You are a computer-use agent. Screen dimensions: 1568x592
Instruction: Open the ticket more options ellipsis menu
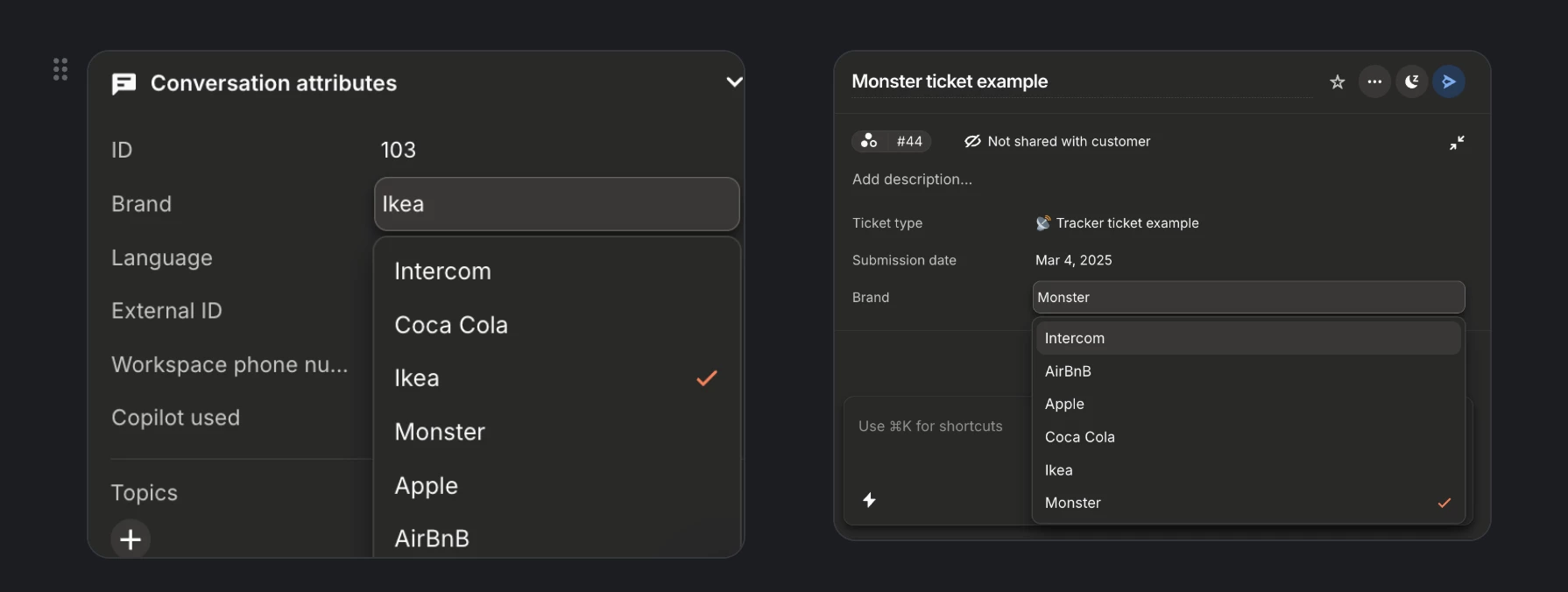pos(1374,81)
